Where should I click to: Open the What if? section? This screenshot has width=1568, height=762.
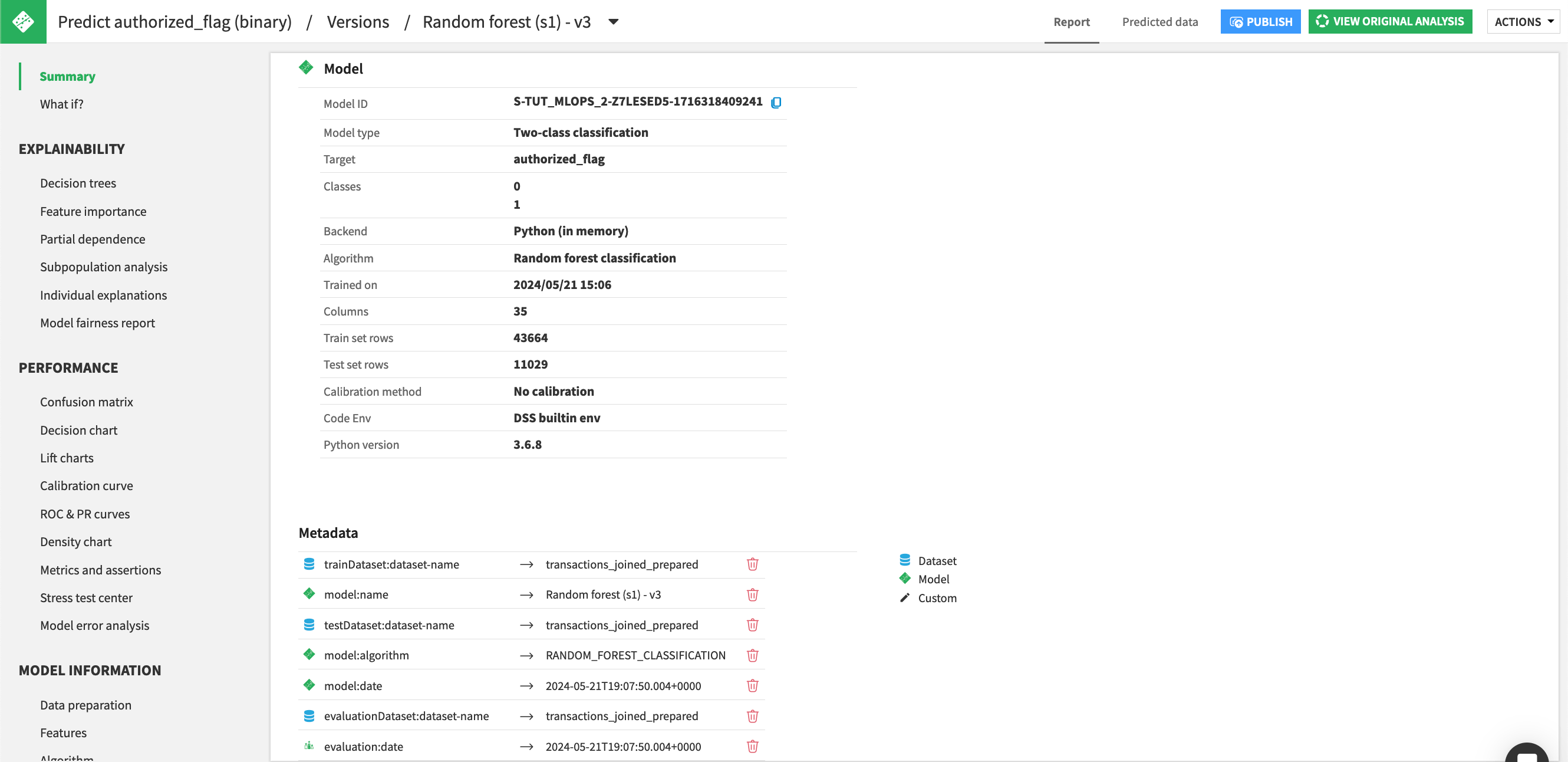click(61, 104)
